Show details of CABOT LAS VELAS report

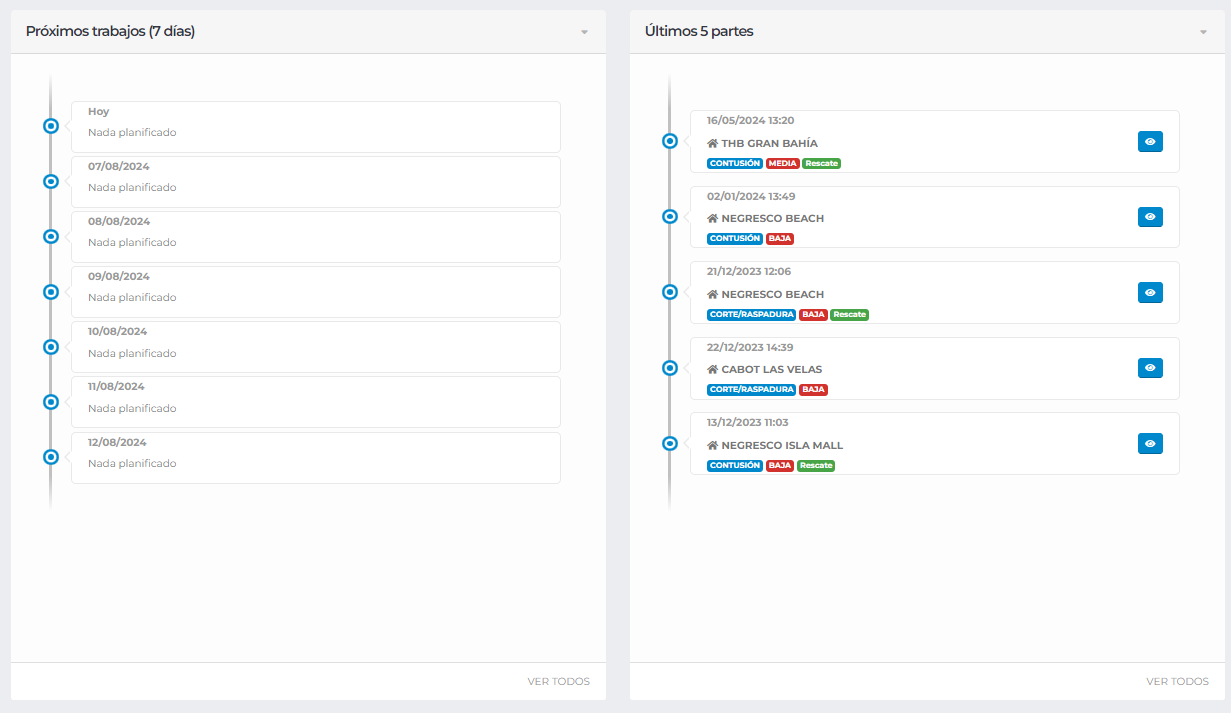(1150, 368)
